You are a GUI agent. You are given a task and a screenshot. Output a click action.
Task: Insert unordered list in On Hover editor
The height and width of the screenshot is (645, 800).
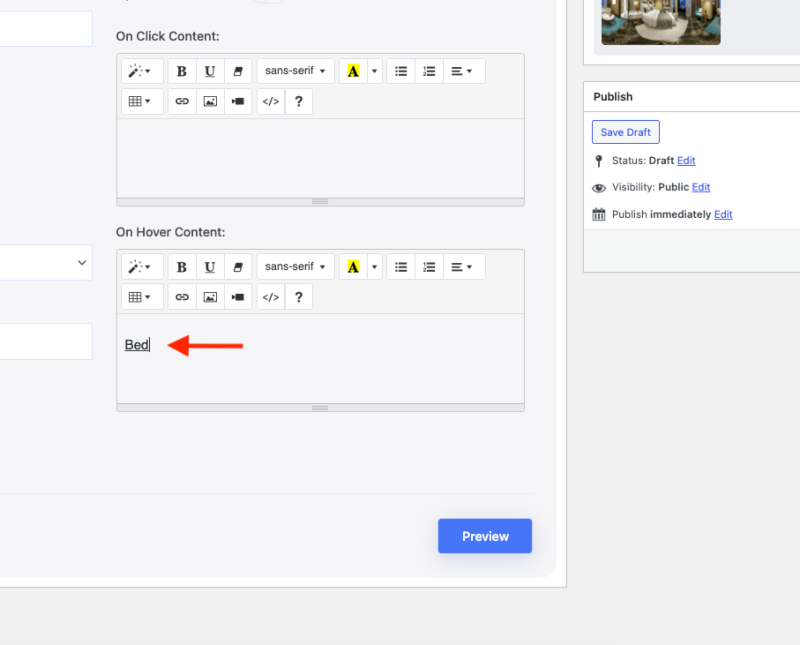coord(401,267)
